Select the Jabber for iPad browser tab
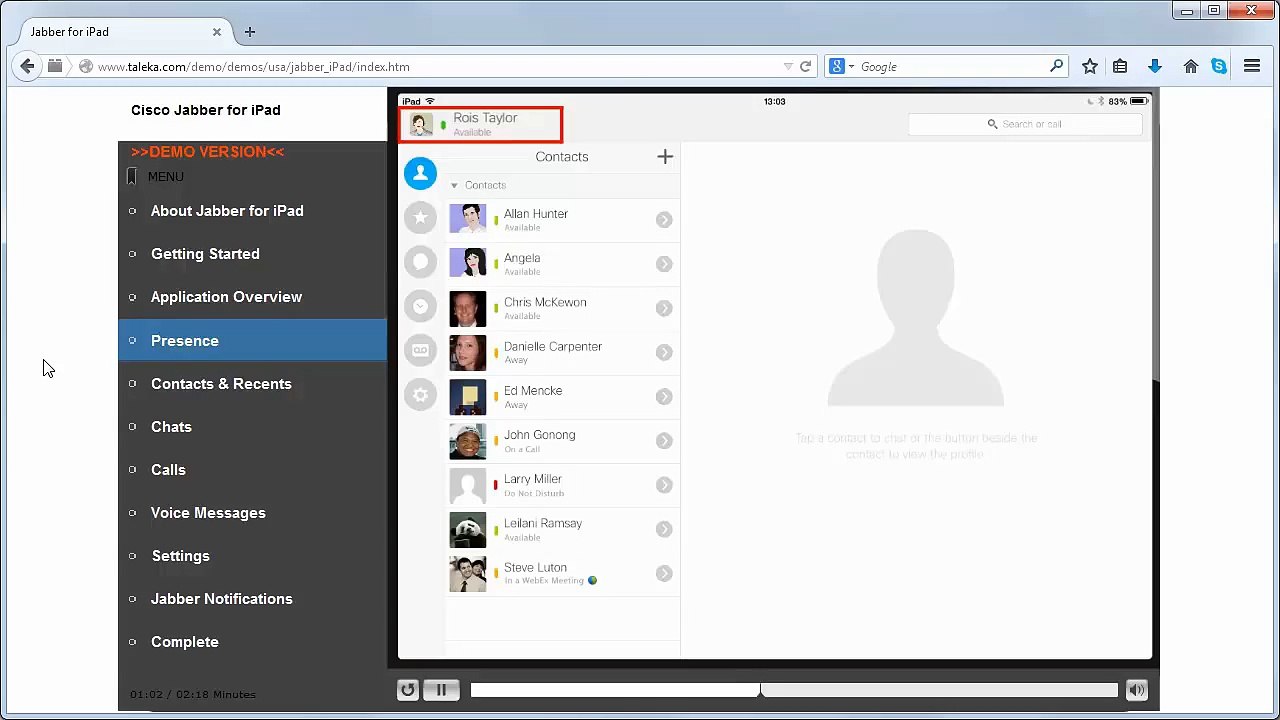Viewport: 1280px width, 720px height. (x=118, y=32)
